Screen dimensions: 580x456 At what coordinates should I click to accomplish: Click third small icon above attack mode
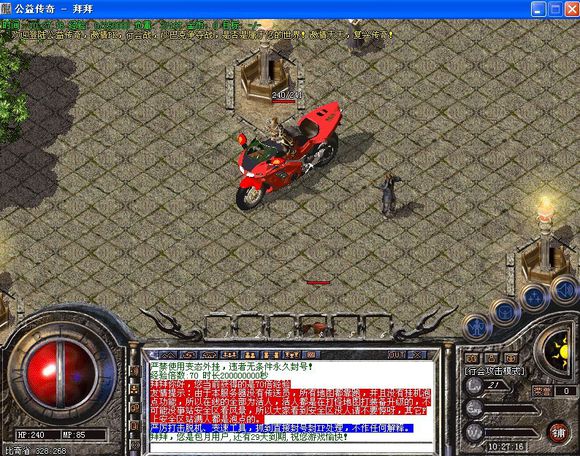pos(511,358)
